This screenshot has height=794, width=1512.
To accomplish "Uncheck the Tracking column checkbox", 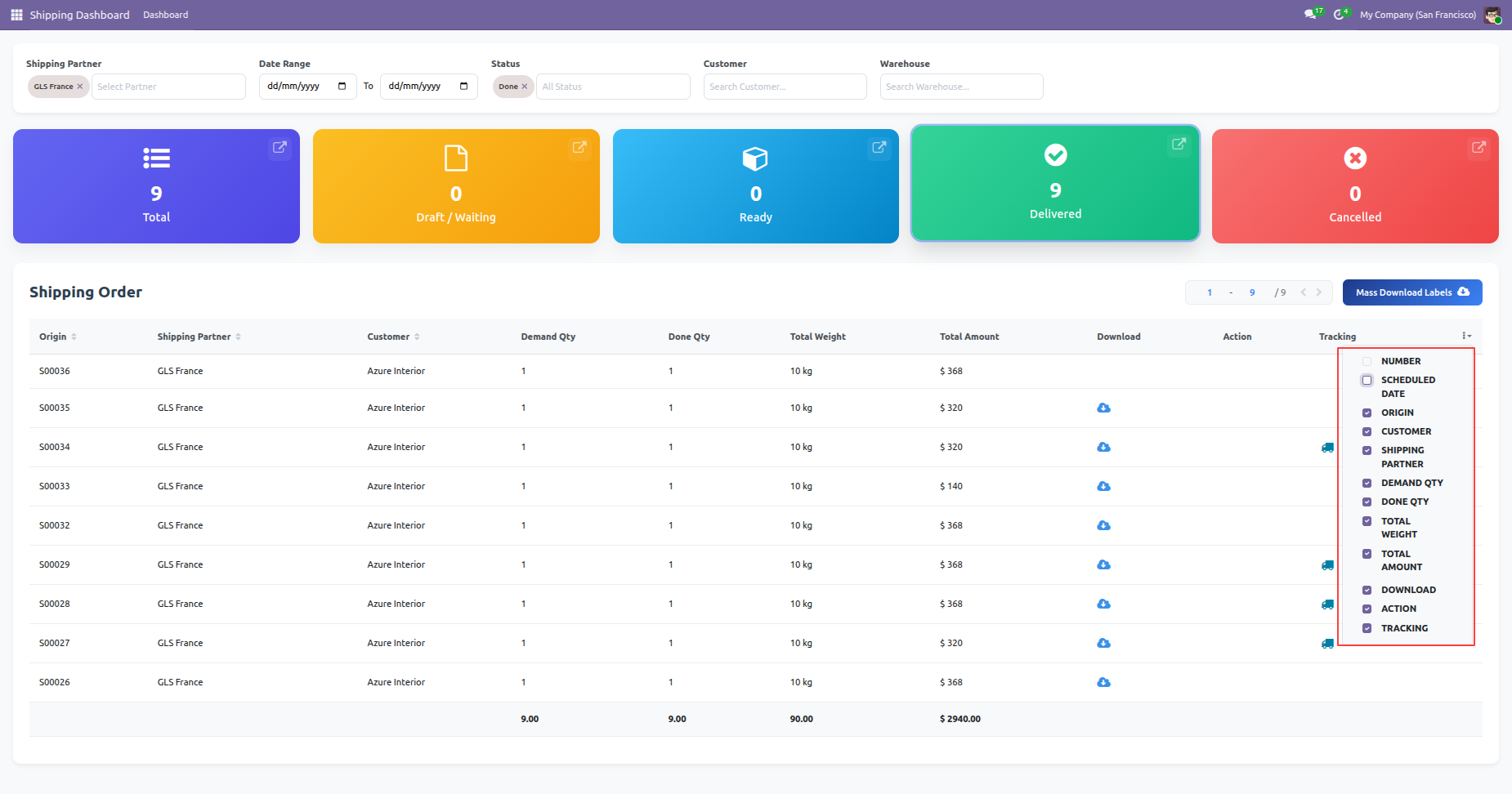I will [1367, 628].
